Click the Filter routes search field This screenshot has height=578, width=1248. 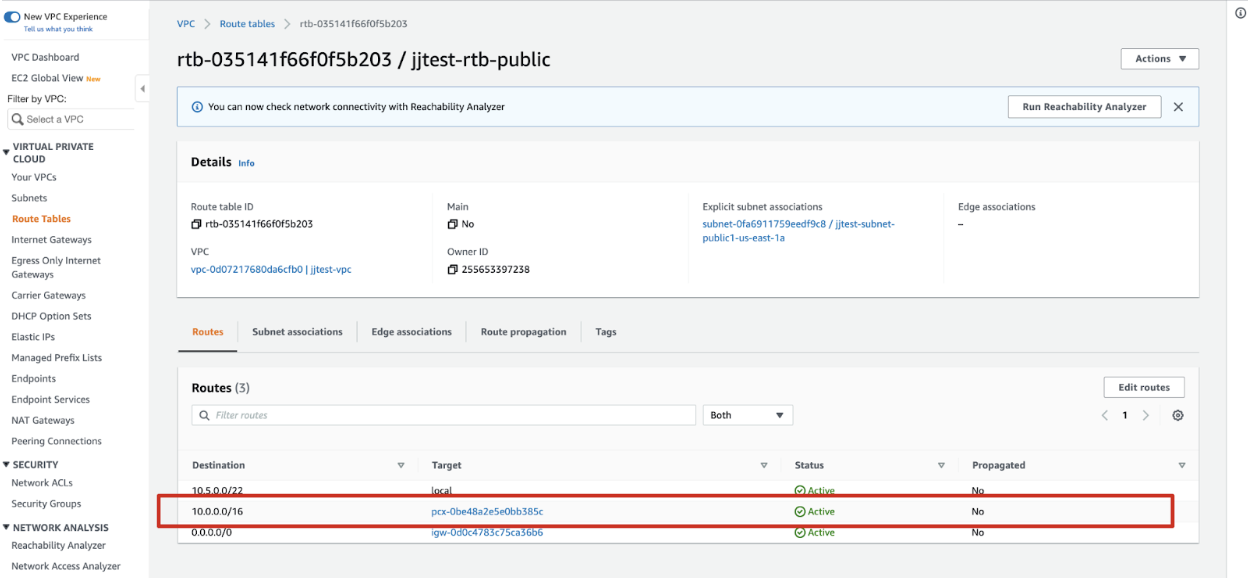443,415
